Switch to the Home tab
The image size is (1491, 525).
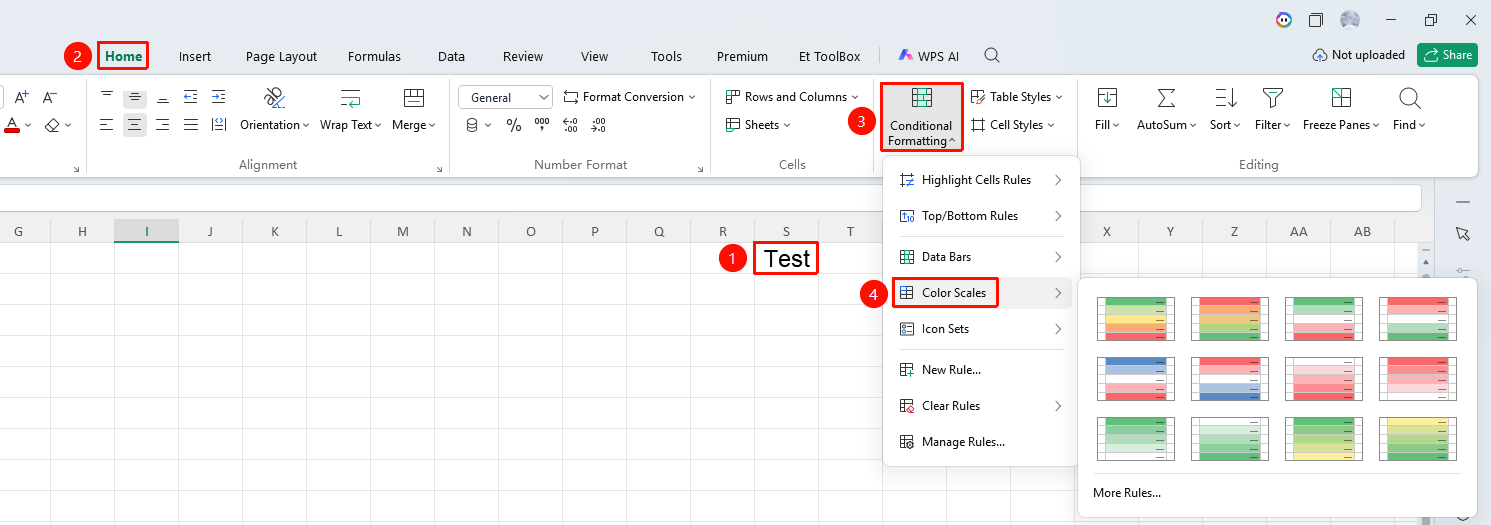pos(124,56)
